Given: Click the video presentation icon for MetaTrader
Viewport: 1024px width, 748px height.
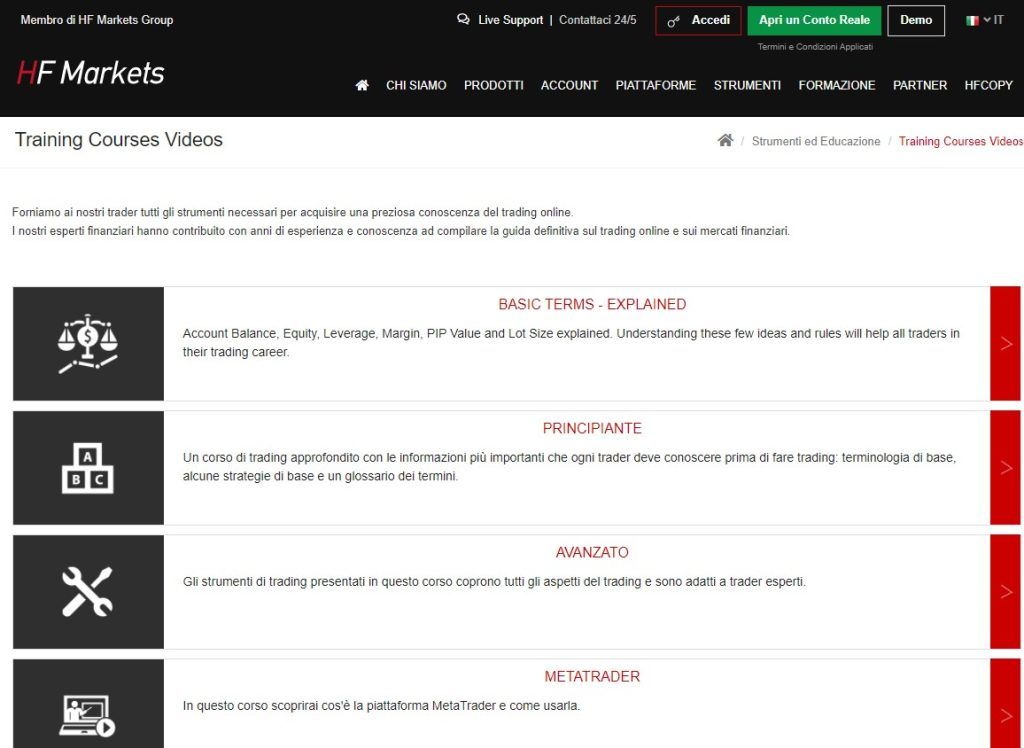Looking at the screenshot, I should point(88,716).
